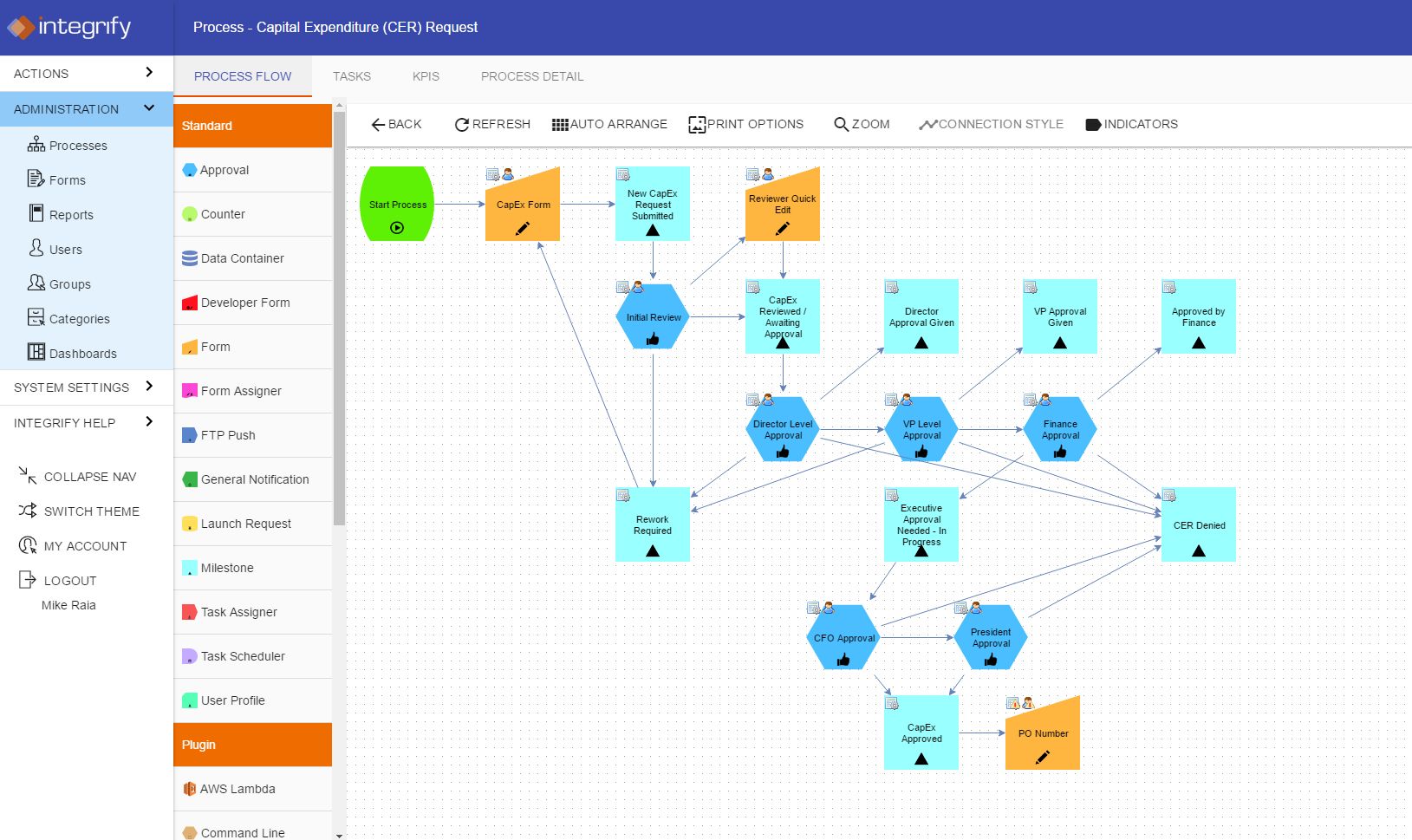Switch to the Tasks tab
Image resolution: width=1412 pixels, height=840 pixels.
click(x=352, y=76)
